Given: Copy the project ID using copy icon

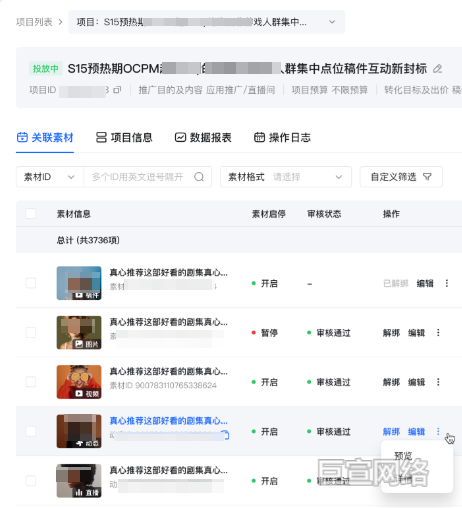Looking at the screenshot, I should (117, 90).
